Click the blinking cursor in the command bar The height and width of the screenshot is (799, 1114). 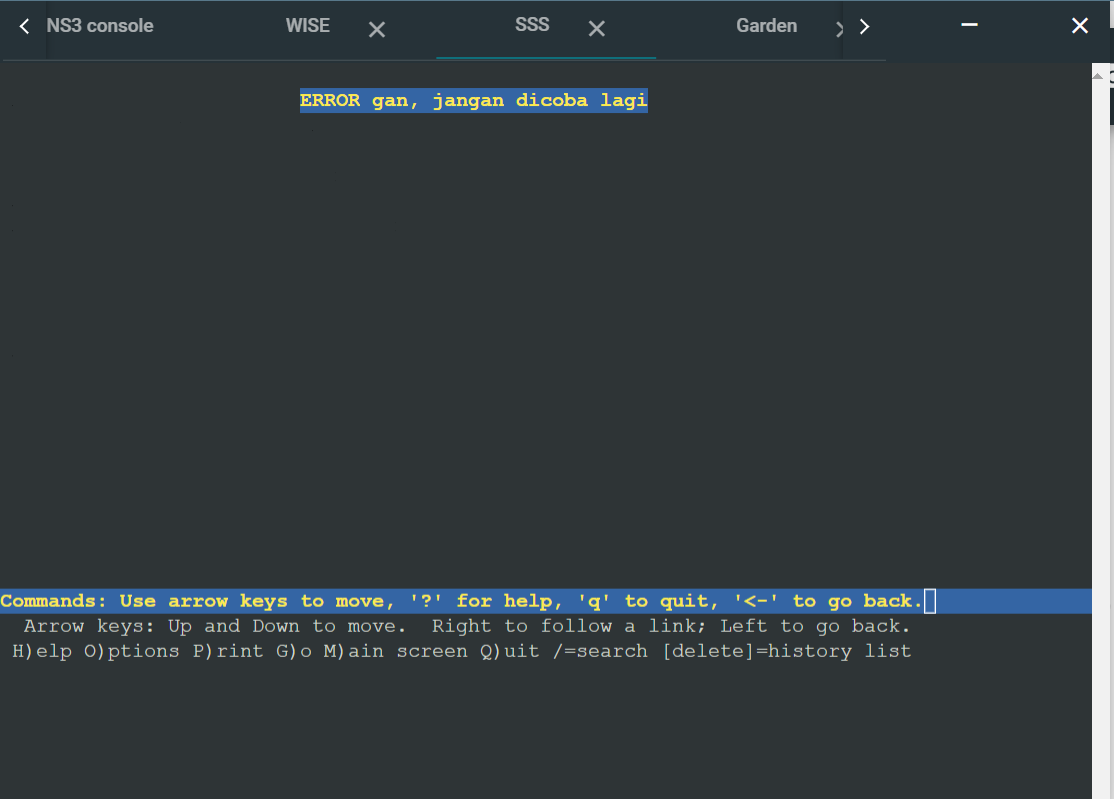pyautogui.click(x=930, y=600)
